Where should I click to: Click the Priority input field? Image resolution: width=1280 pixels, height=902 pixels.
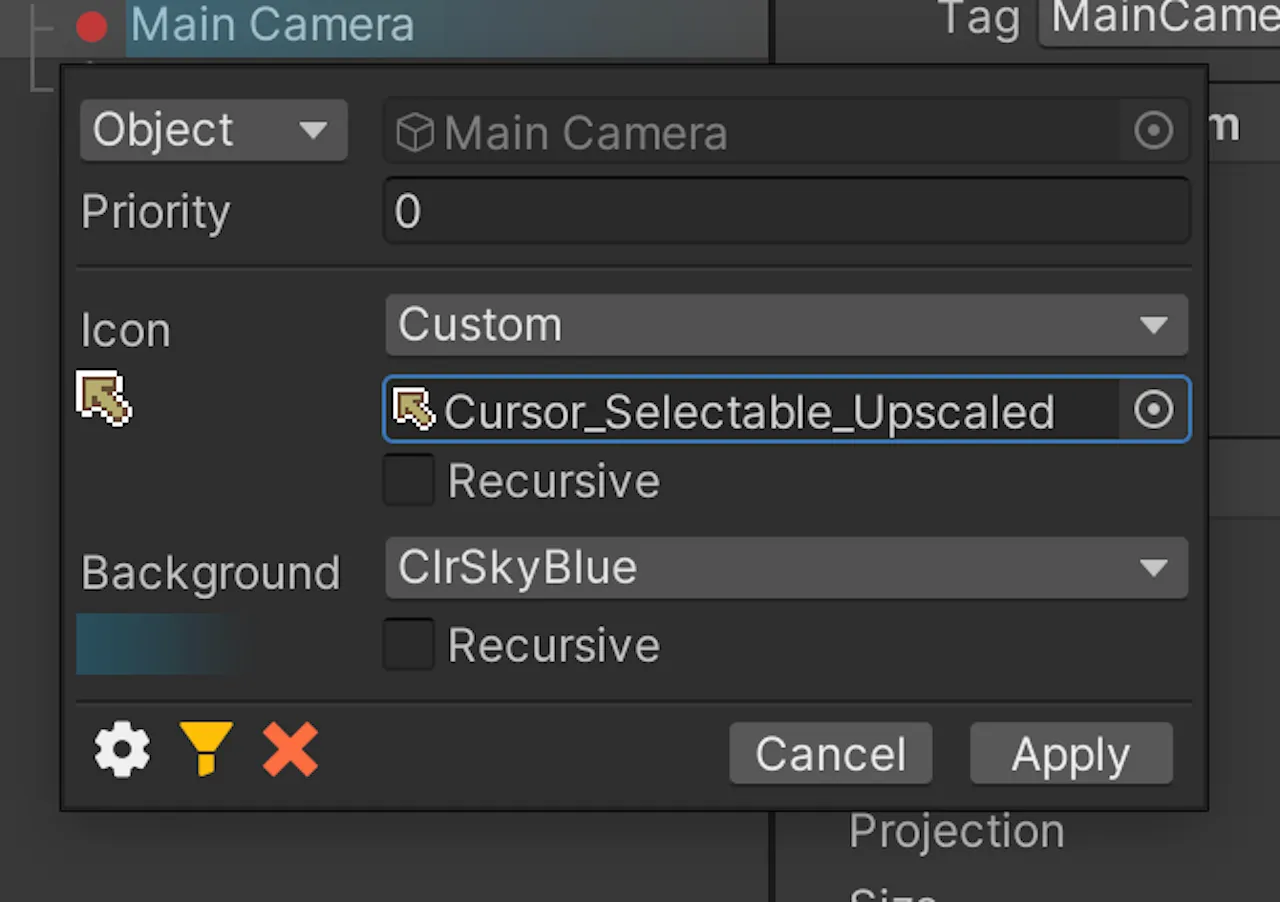tap(787, 211)
